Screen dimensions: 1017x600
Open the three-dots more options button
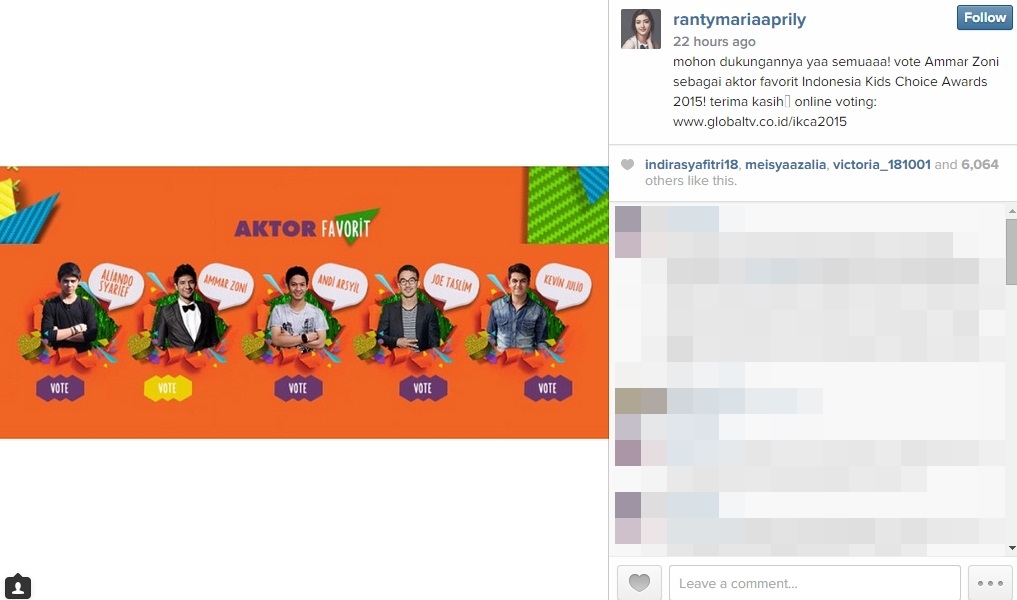pos(990,582)
